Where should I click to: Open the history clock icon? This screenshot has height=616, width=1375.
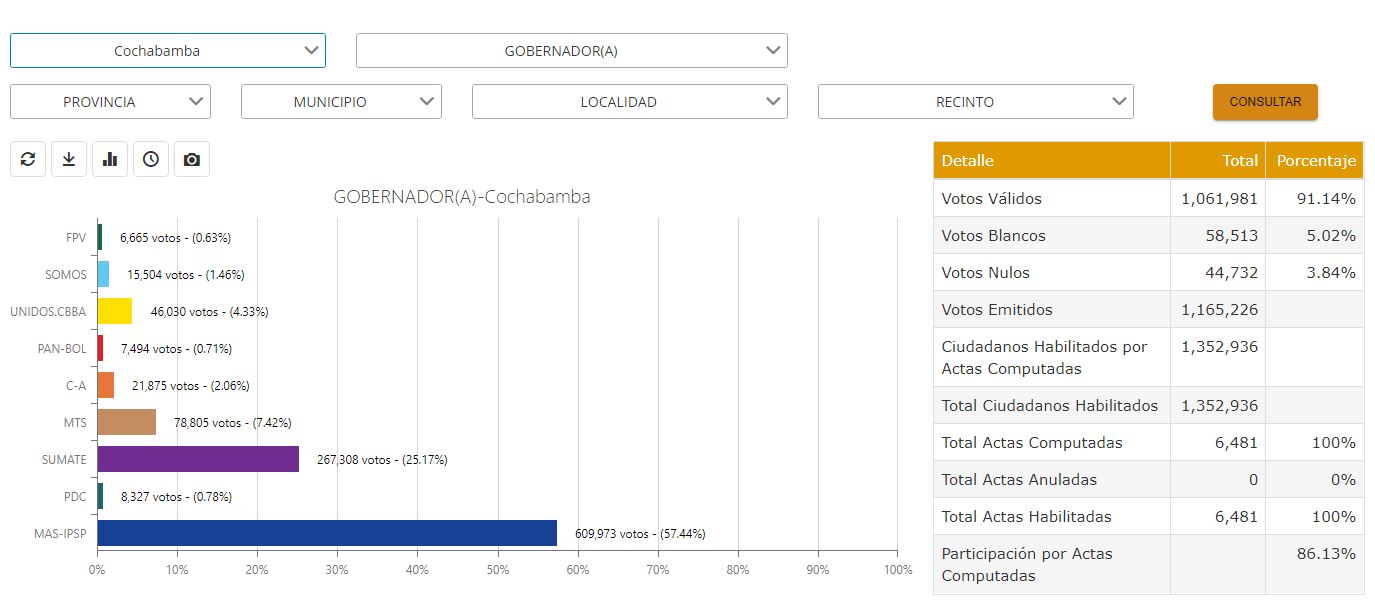(x=150, y=158)
